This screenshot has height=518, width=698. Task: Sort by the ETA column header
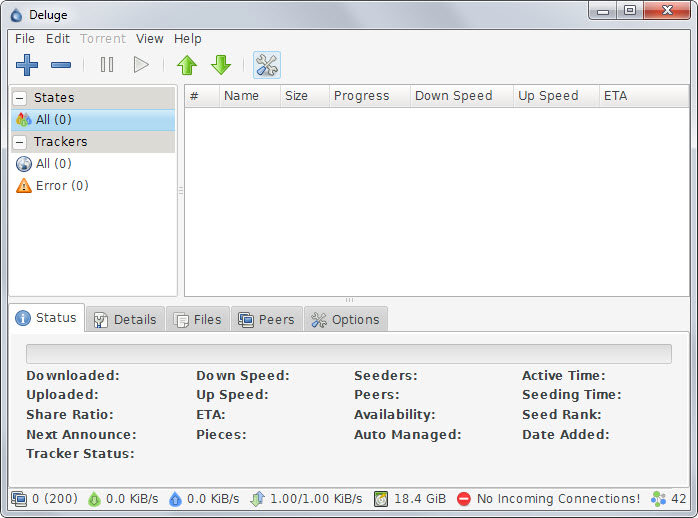644,96
